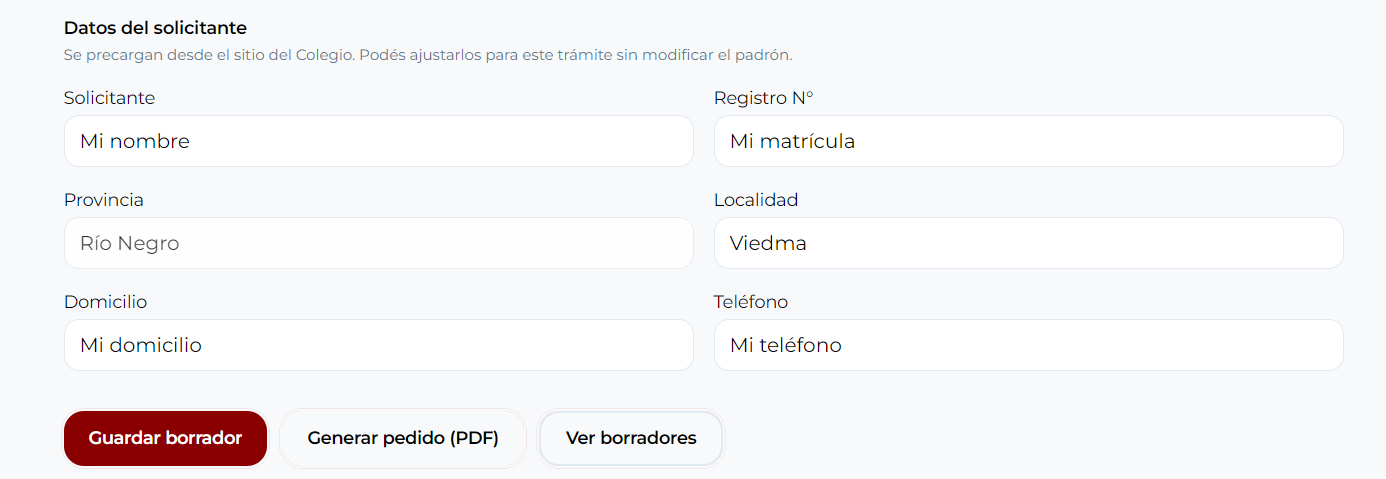Click into the Teléfono input field
The height and width of the screenshot is (479, 1386).
point(1028,345)
